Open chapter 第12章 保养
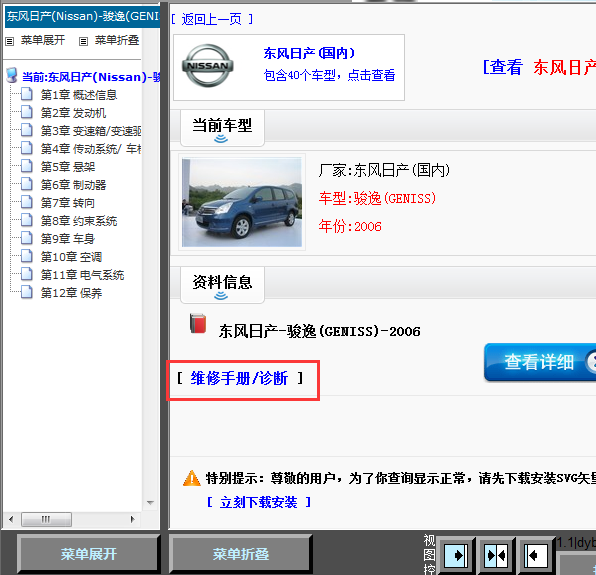 pos(71,293)
